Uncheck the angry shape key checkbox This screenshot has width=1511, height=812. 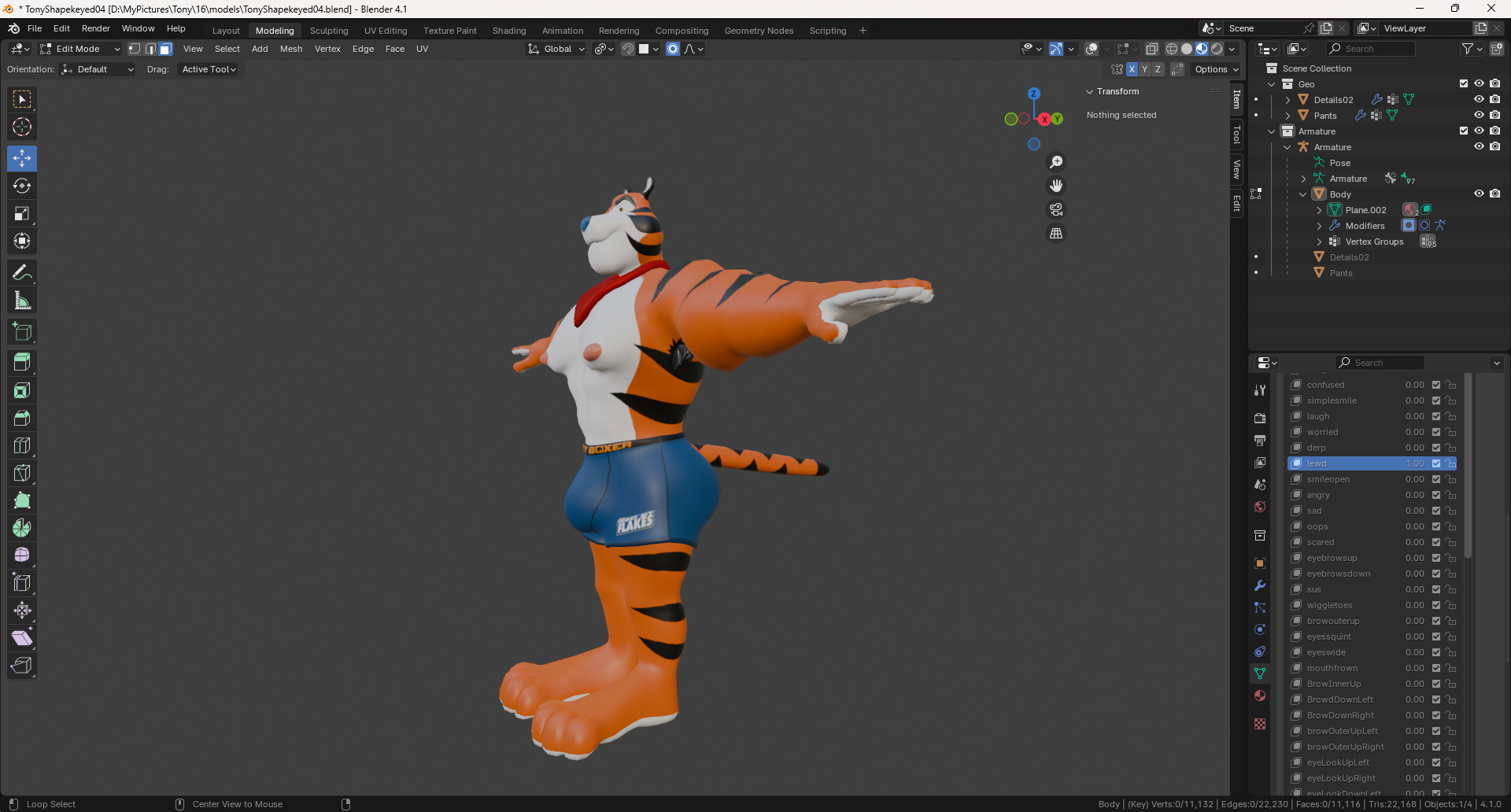[x=1436, y=495]
